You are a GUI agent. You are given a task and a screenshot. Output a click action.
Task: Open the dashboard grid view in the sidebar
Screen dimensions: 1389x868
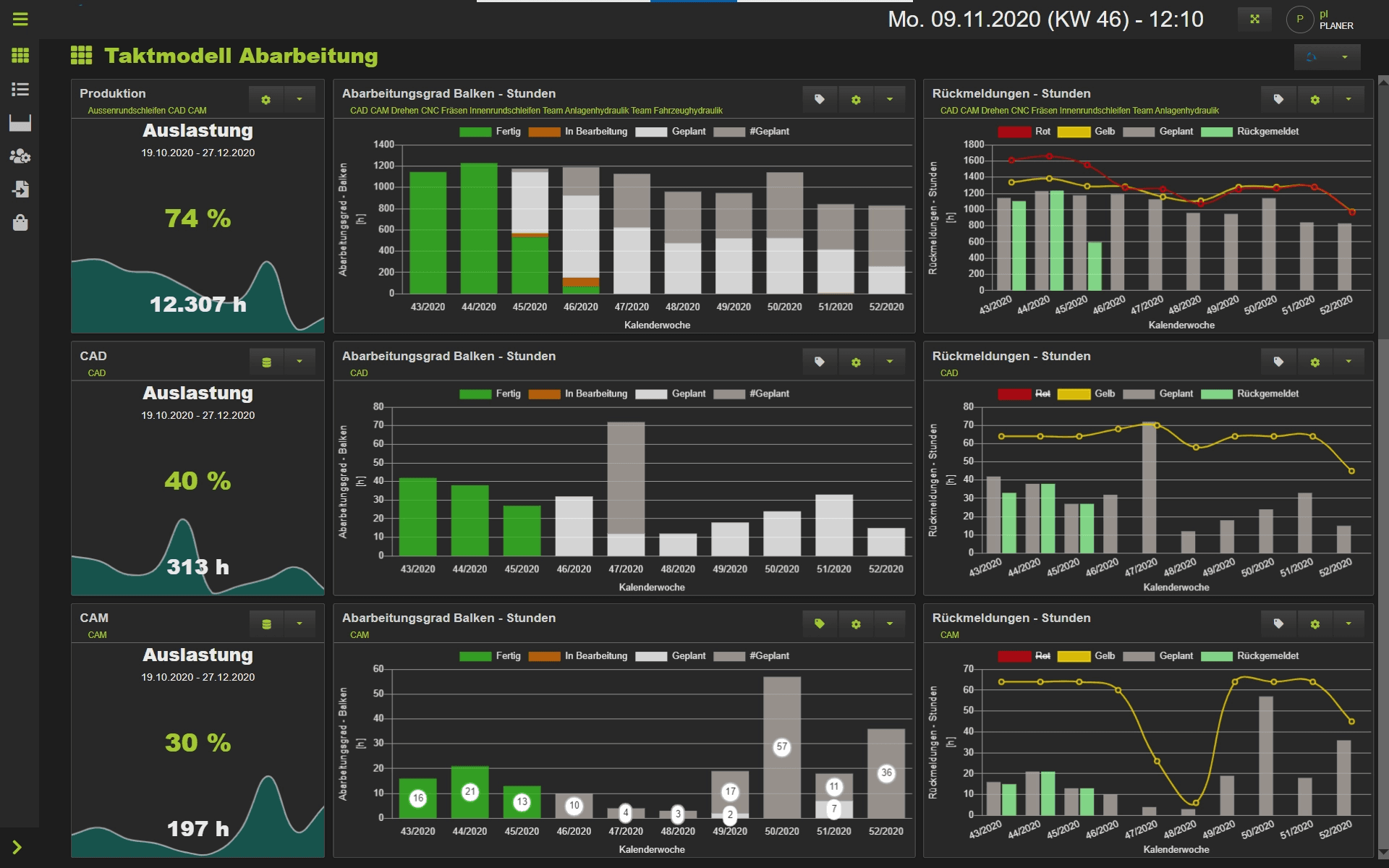tap(20, 56)
